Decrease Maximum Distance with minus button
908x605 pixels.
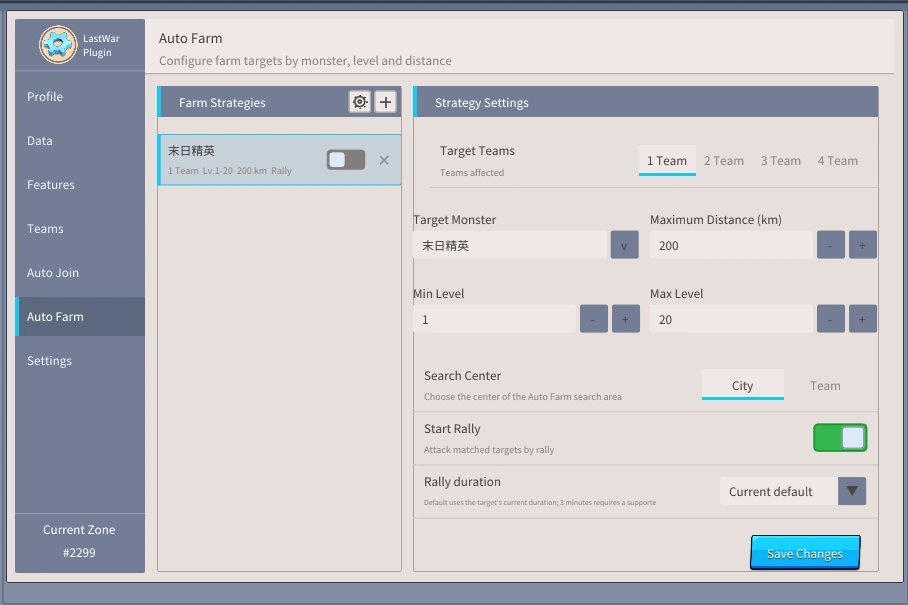(830, 245)
